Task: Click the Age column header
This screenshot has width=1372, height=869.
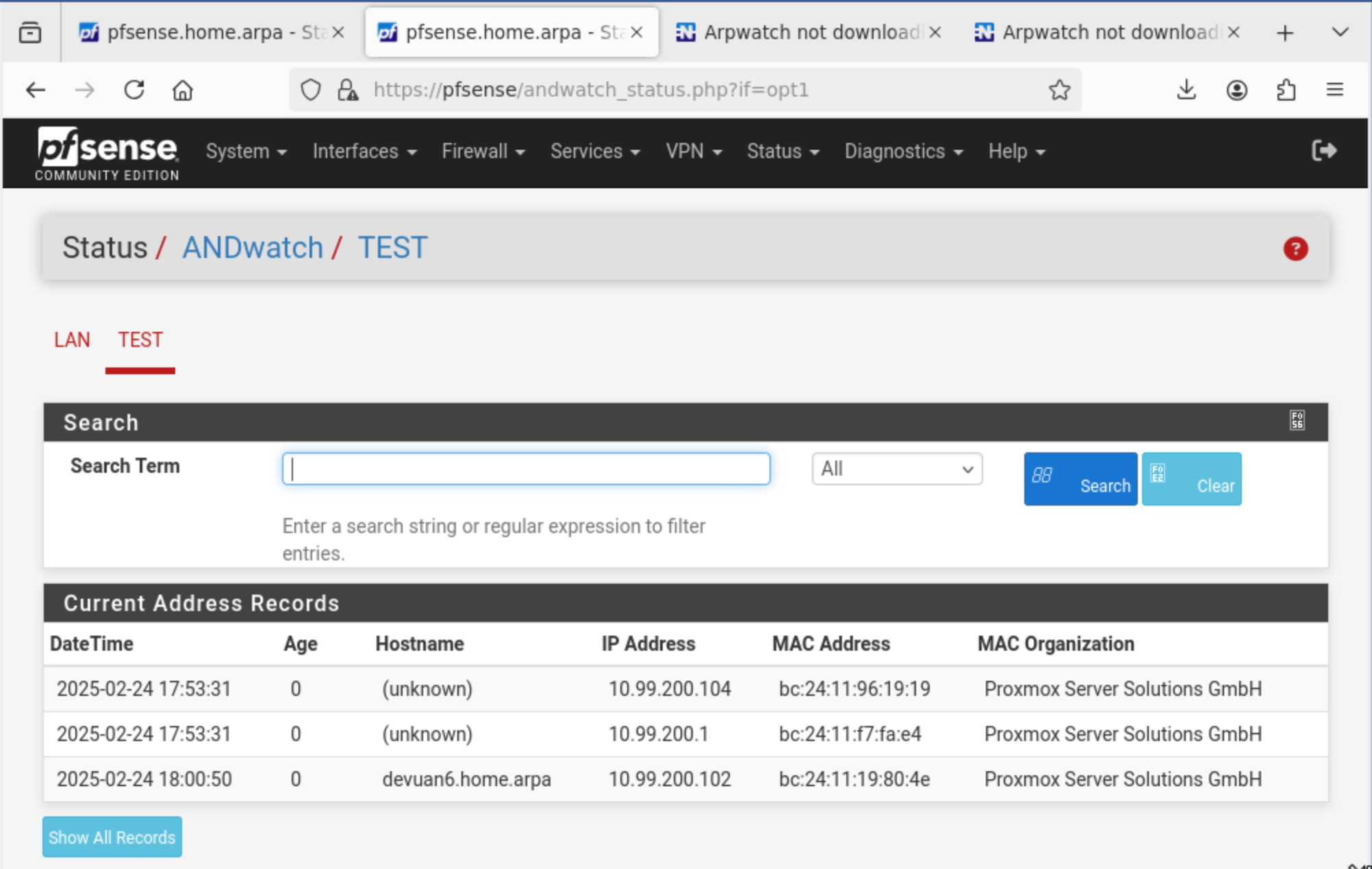Action: coord(300,644)
